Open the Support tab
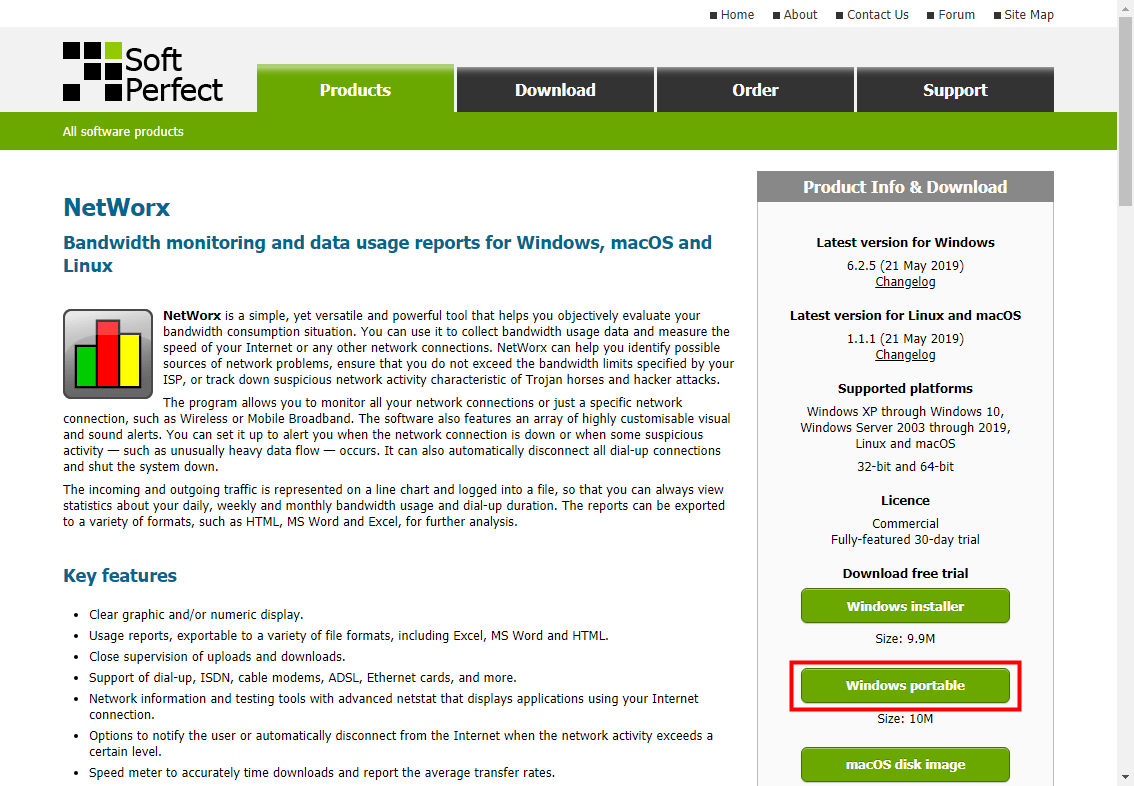Screen dimensions: 1134x786 pos(955,90)
